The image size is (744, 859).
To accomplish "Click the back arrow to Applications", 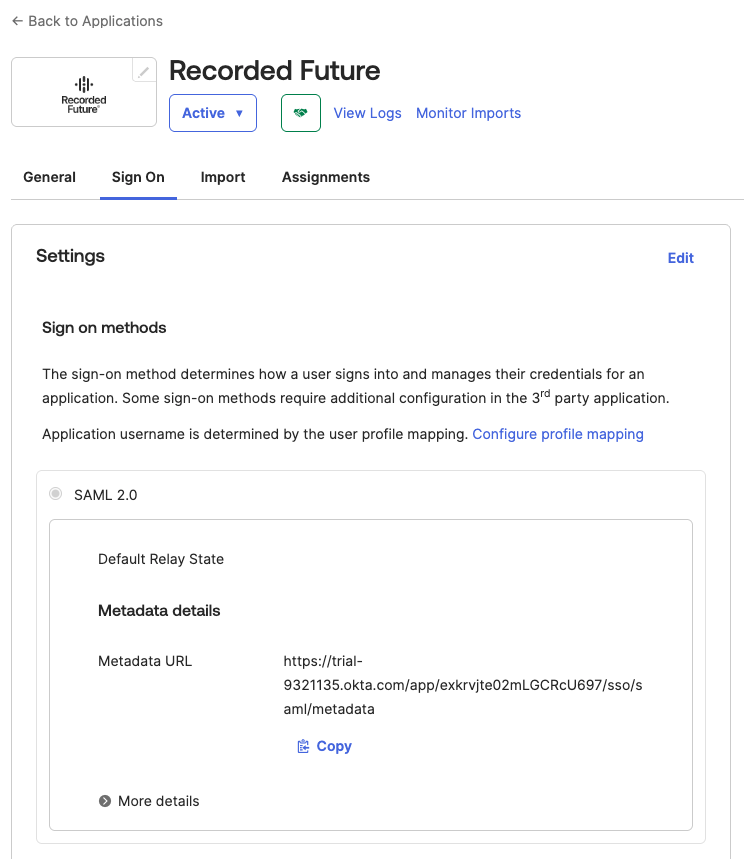I will 17,21.
